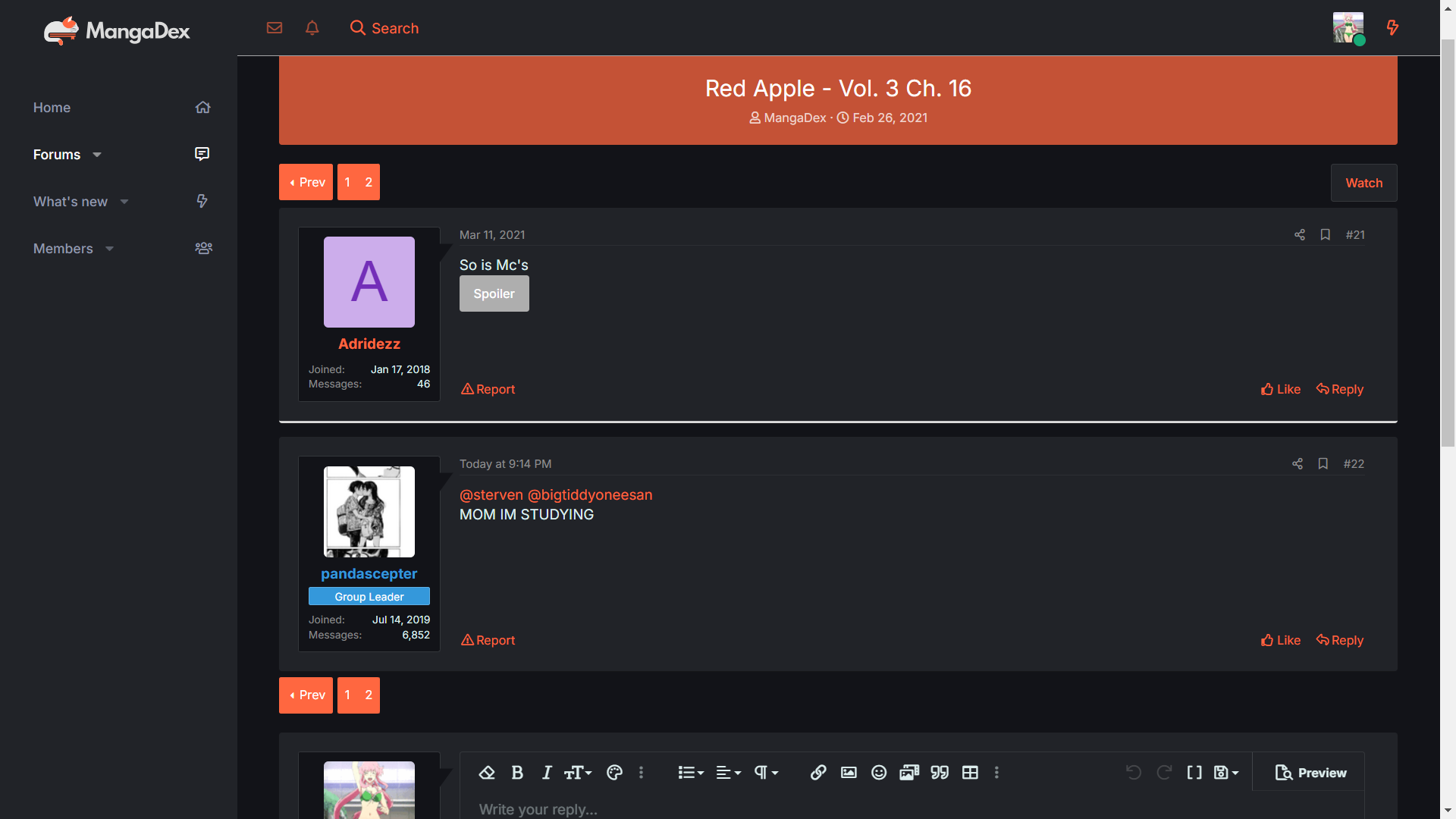The width and height of the screenshot is (1456, 819).
Task: Click the eraser remove formatting icon
Action: click(487, 773)
